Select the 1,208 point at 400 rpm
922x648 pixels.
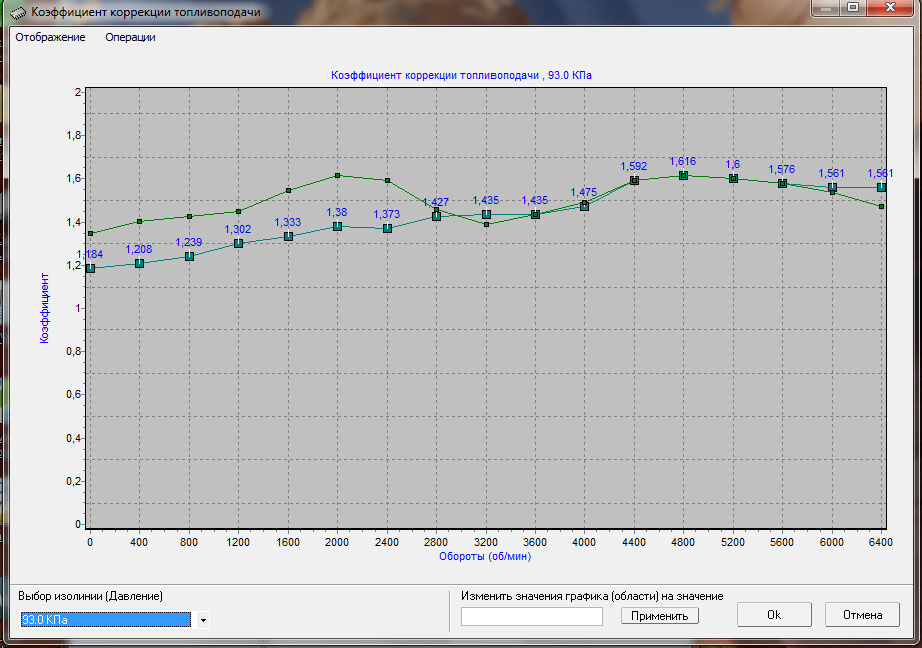pyautogui.click(x=139, y=263)
